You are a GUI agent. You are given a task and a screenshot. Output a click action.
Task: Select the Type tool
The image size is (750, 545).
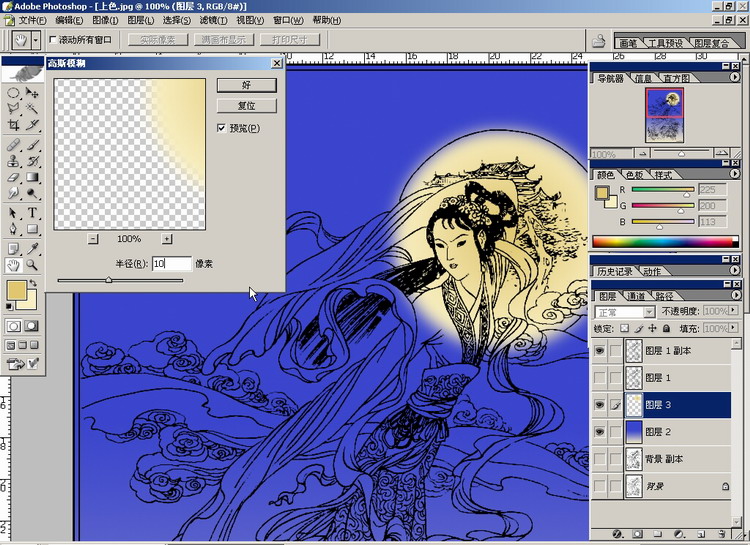pyautogui.click(x=32, y=213)
